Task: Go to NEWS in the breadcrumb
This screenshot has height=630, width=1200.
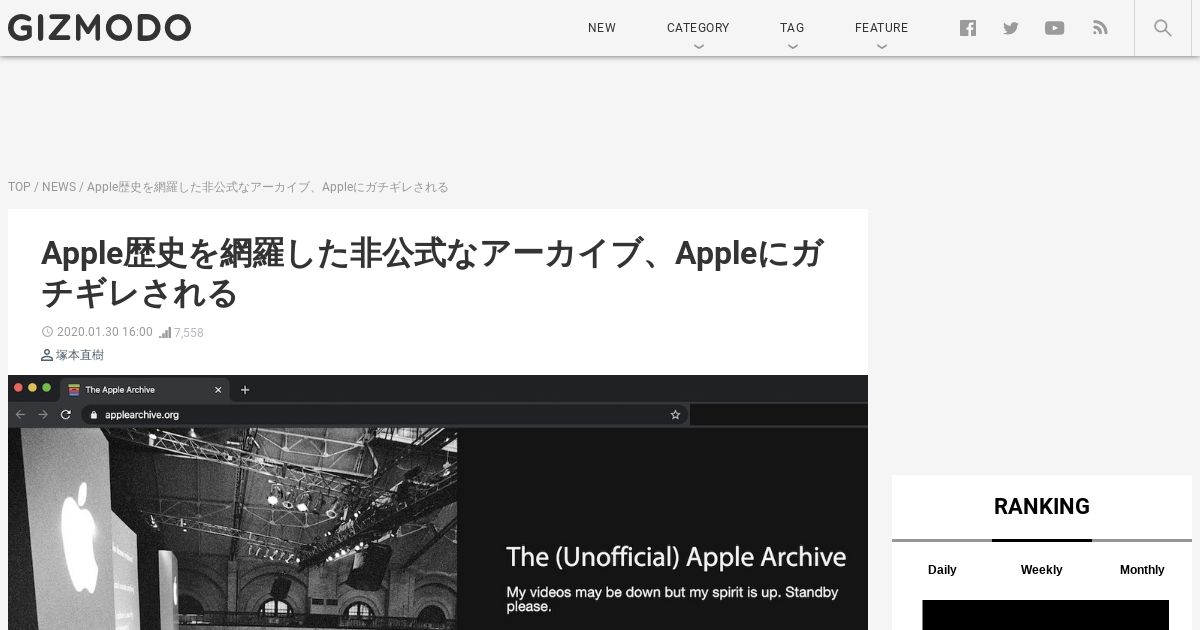Action: coord(59,187)
